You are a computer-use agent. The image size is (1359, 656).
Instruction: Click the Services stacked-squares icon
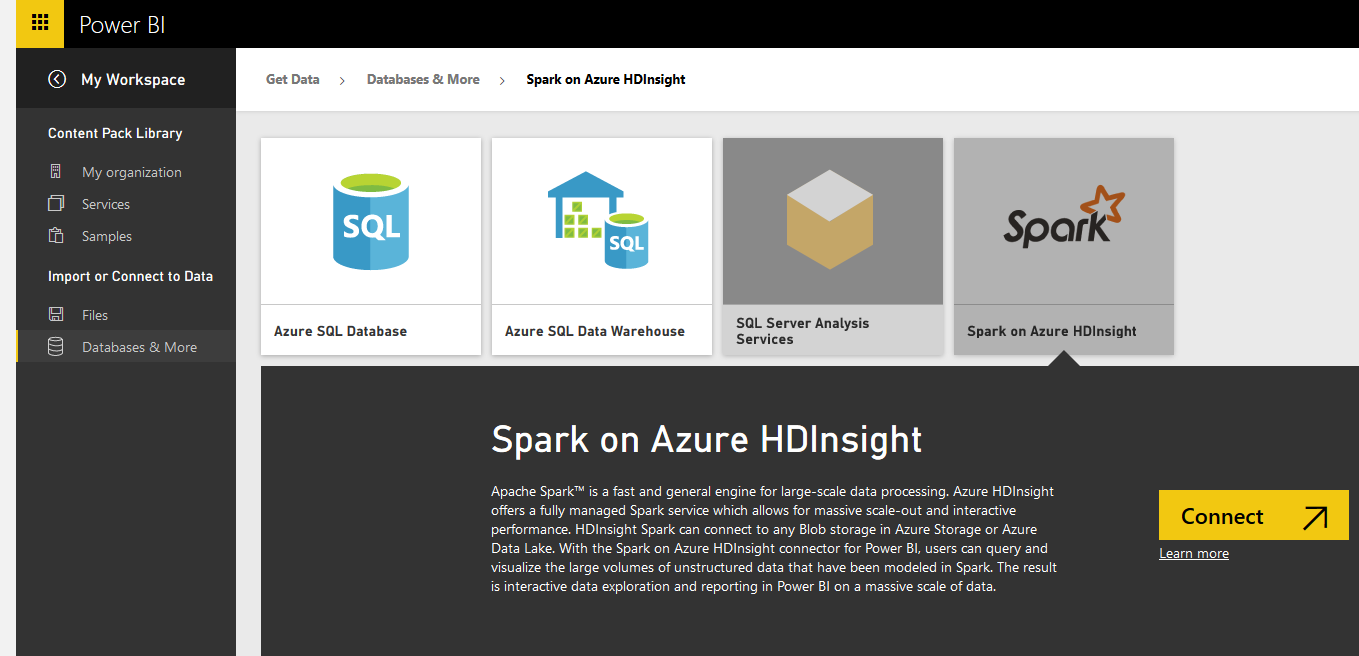(56, 204)
